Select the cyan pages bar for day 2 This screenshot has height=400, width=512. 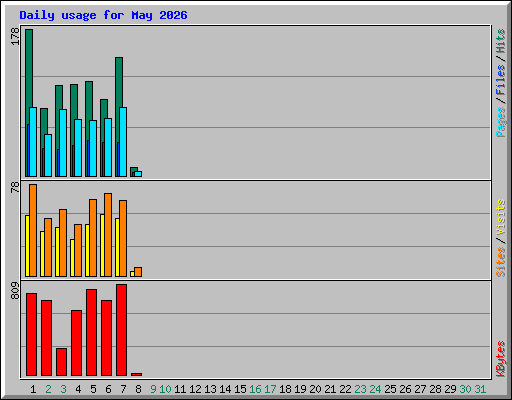pos(48,155)
